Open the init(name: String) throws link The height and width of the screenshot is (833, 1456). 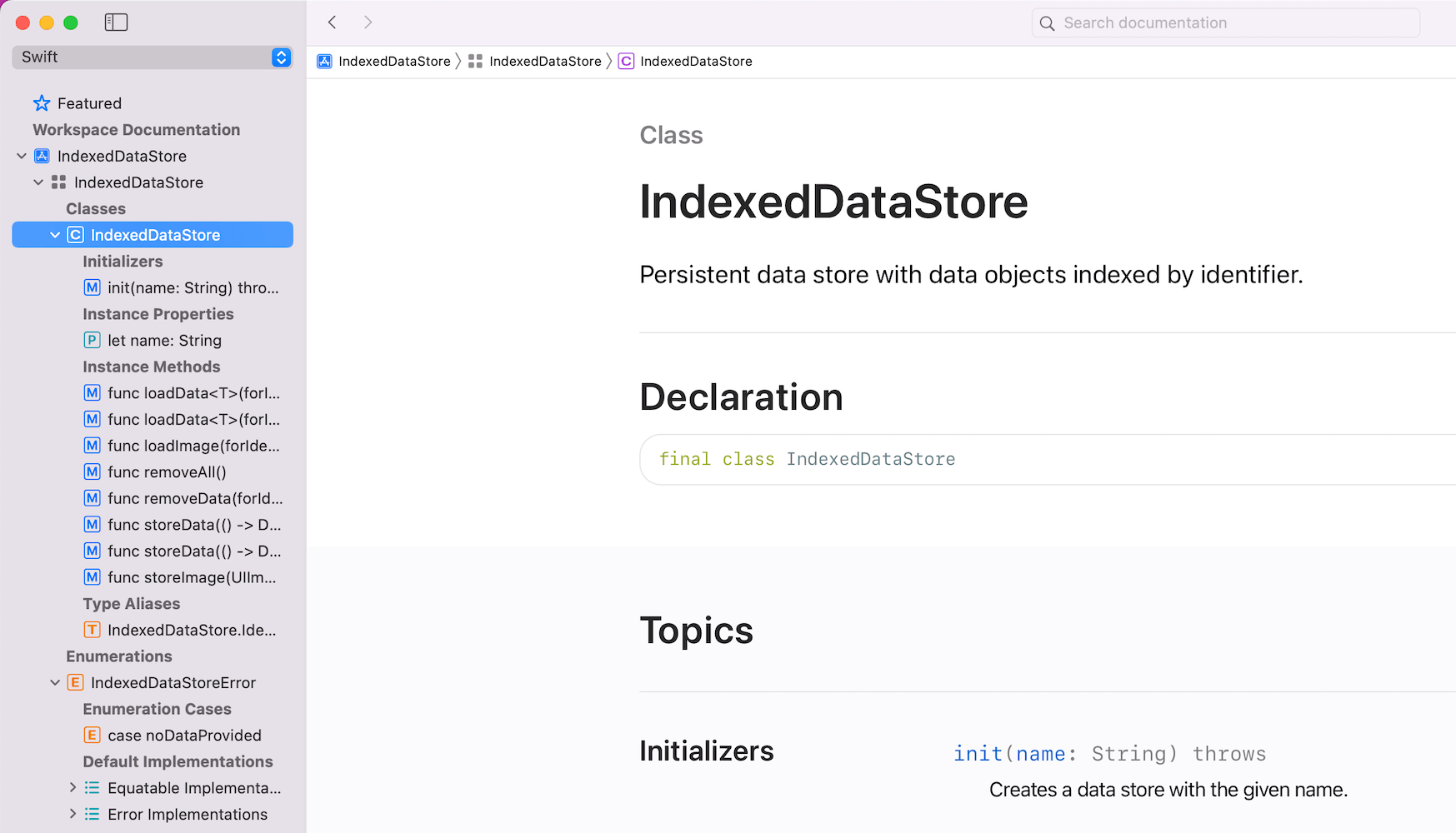[1108, 753]
